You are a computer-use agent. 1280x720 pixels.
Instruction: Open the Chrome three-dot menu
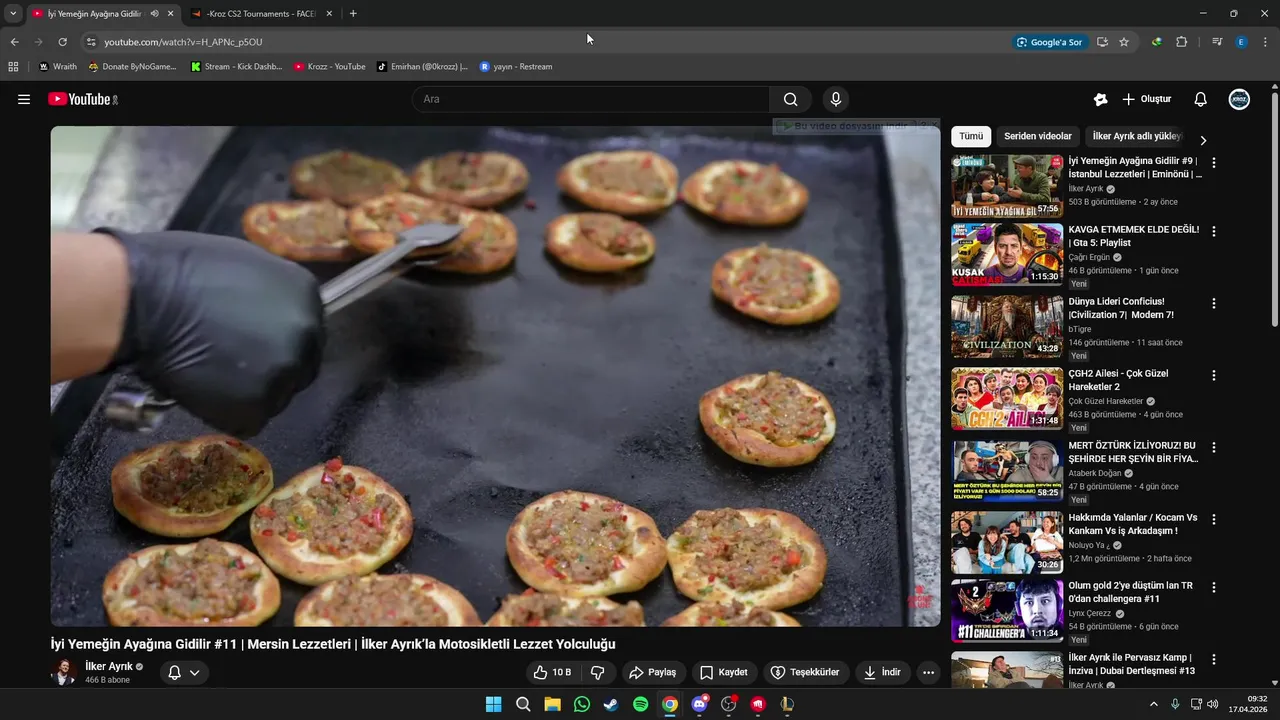coord(1266,42)
